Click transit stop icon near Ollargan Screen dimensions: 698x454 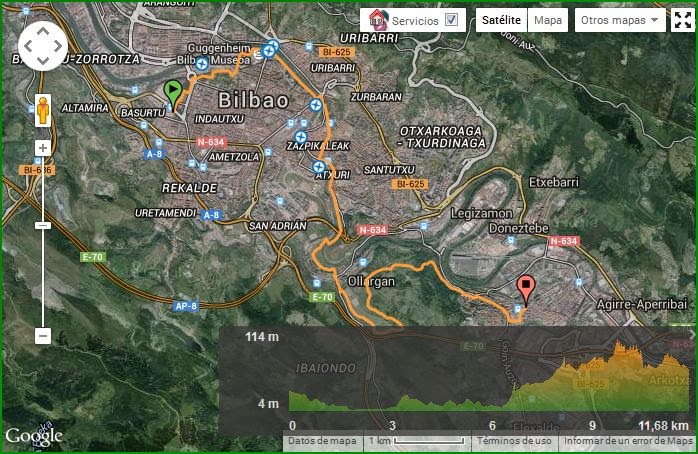click(x=363, y=262)
